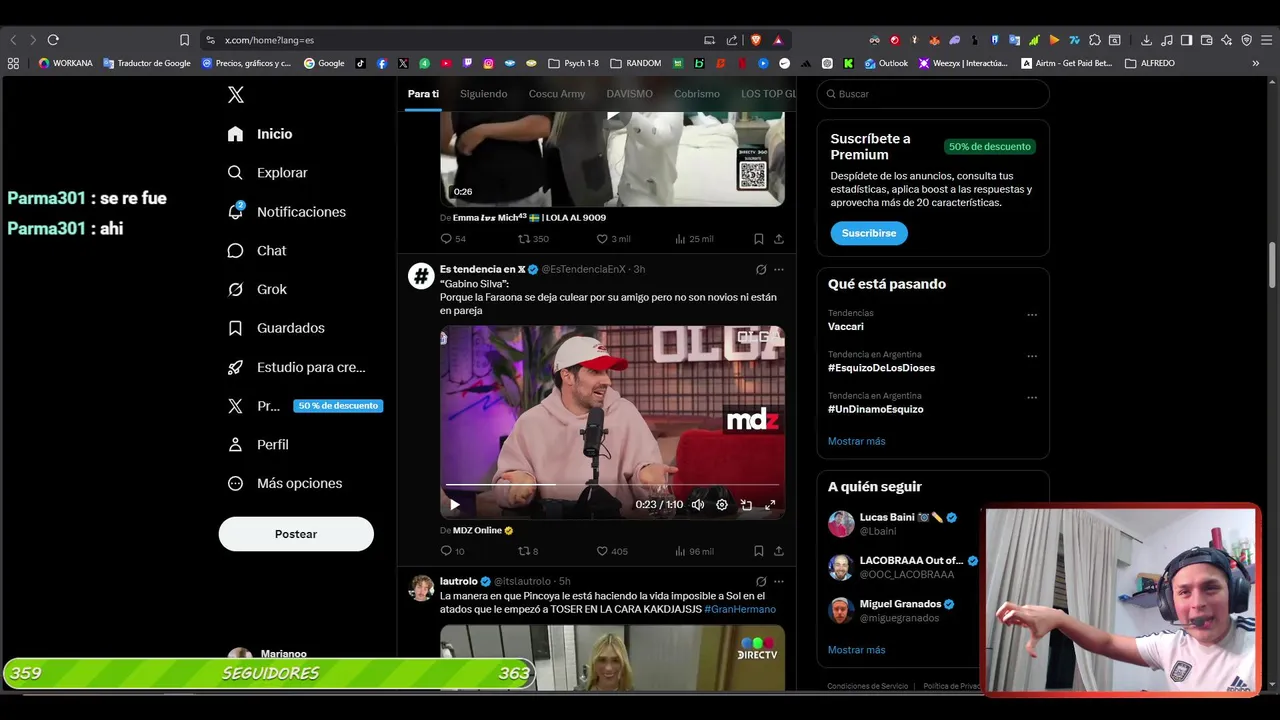
Task: Open the Vaccari trend
Action: tap(846, 327)
